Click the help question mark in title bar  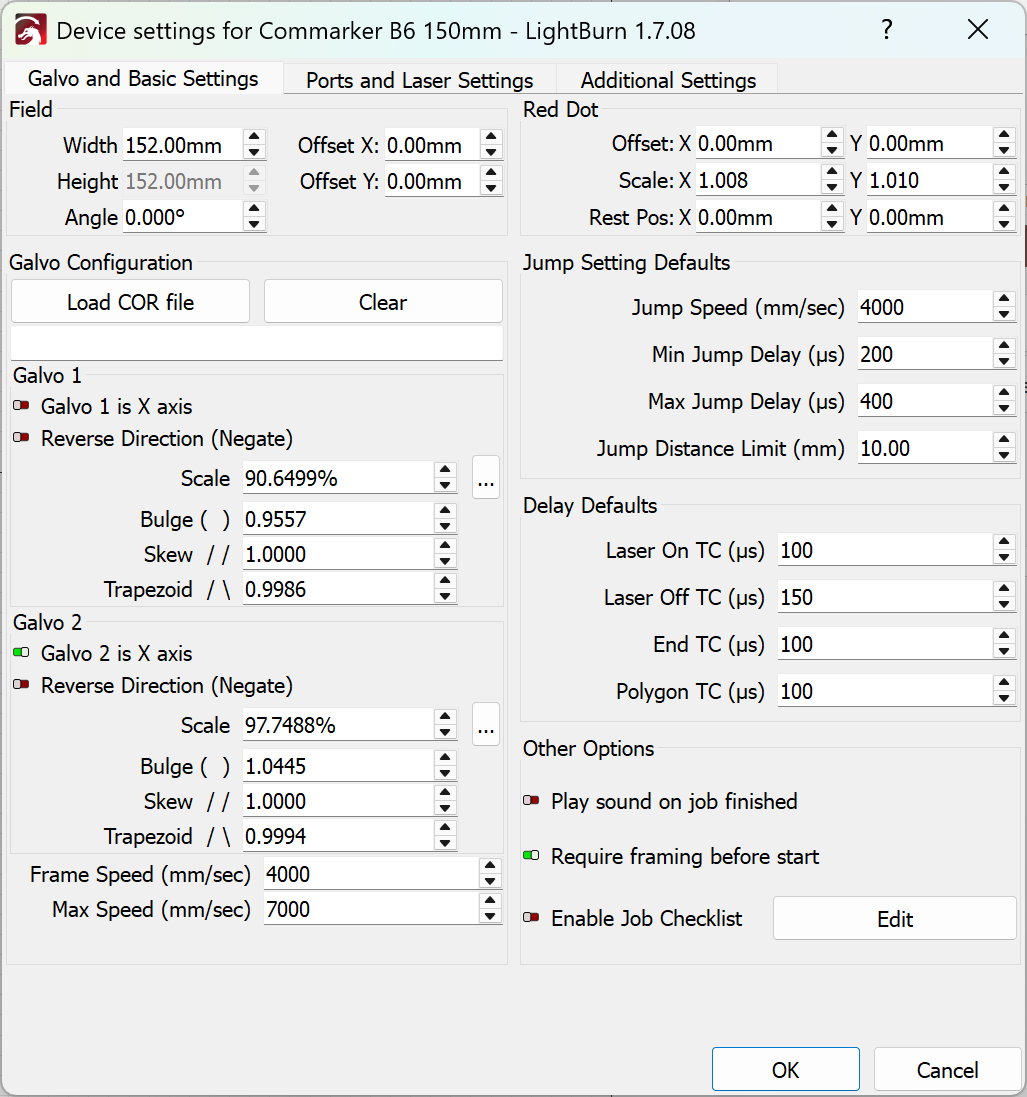coord(886,30)
